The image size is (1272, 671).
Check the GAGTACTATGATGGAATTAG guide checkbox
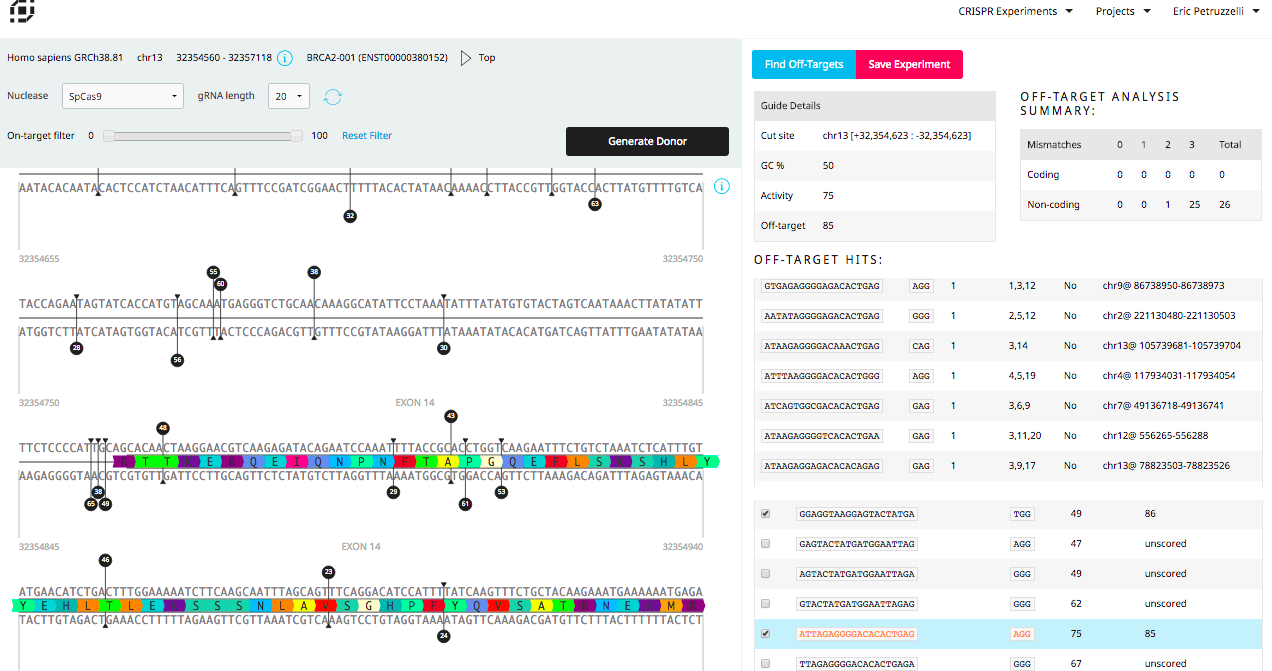tap(766, 544)
